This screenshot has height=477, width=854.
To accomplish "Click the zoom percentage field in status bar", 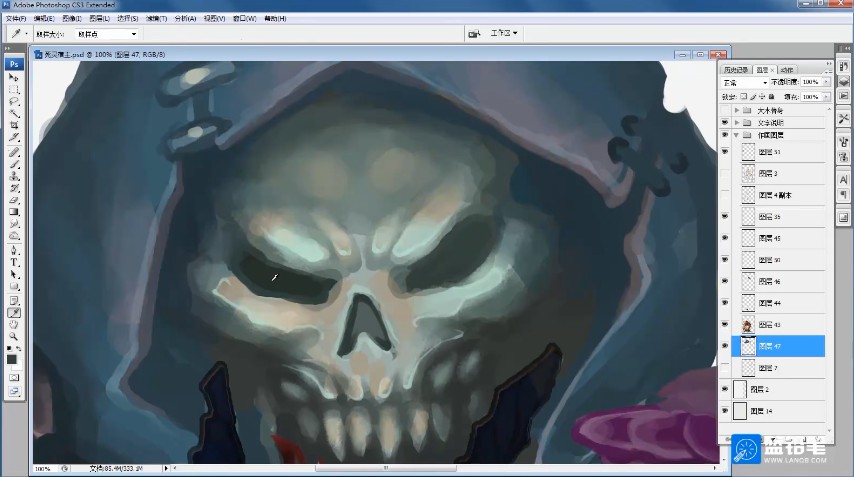I will click(45, 468).
